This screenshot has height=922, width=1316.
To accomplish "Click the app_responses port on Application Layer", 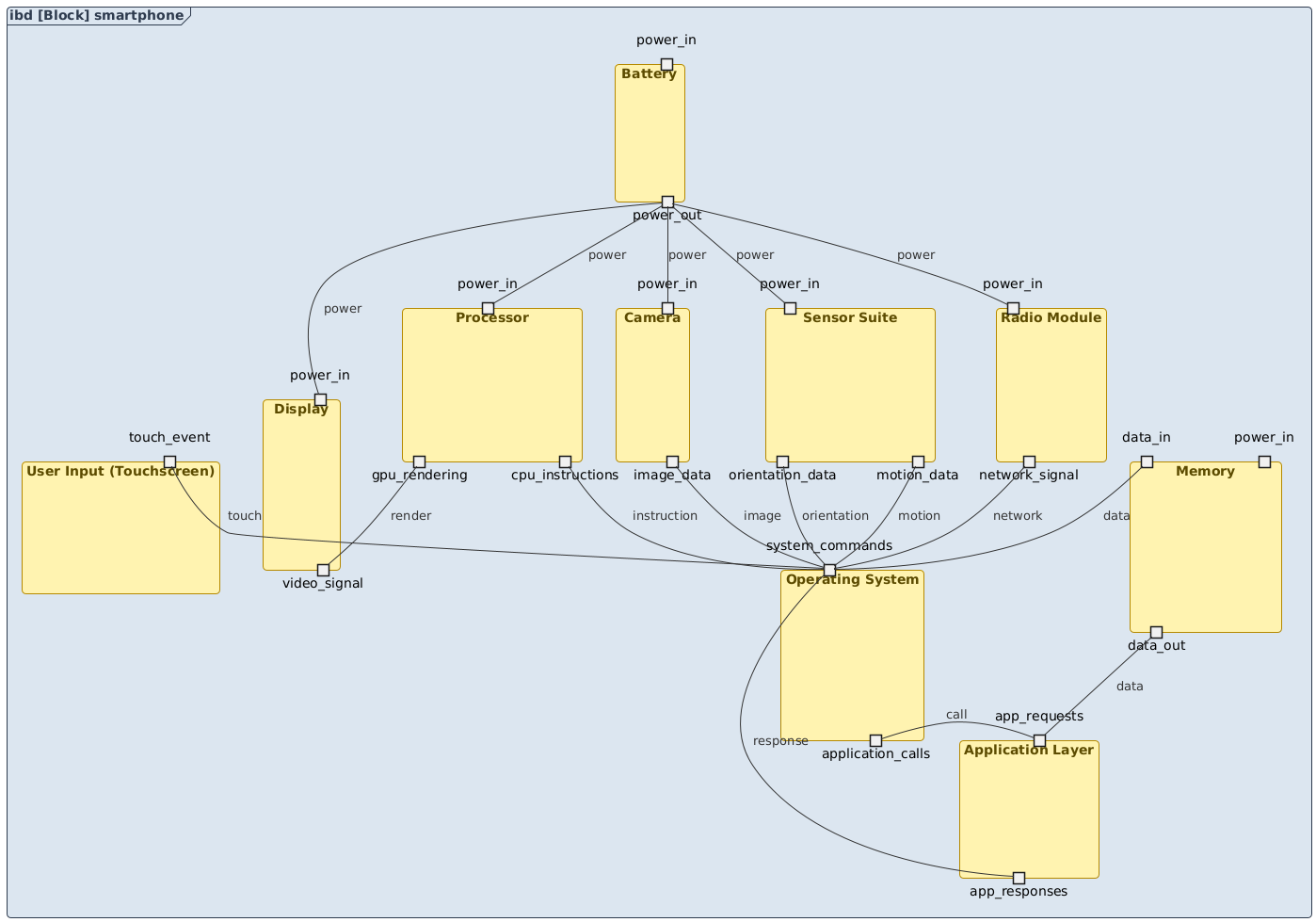I will [x=1019, y=877].
